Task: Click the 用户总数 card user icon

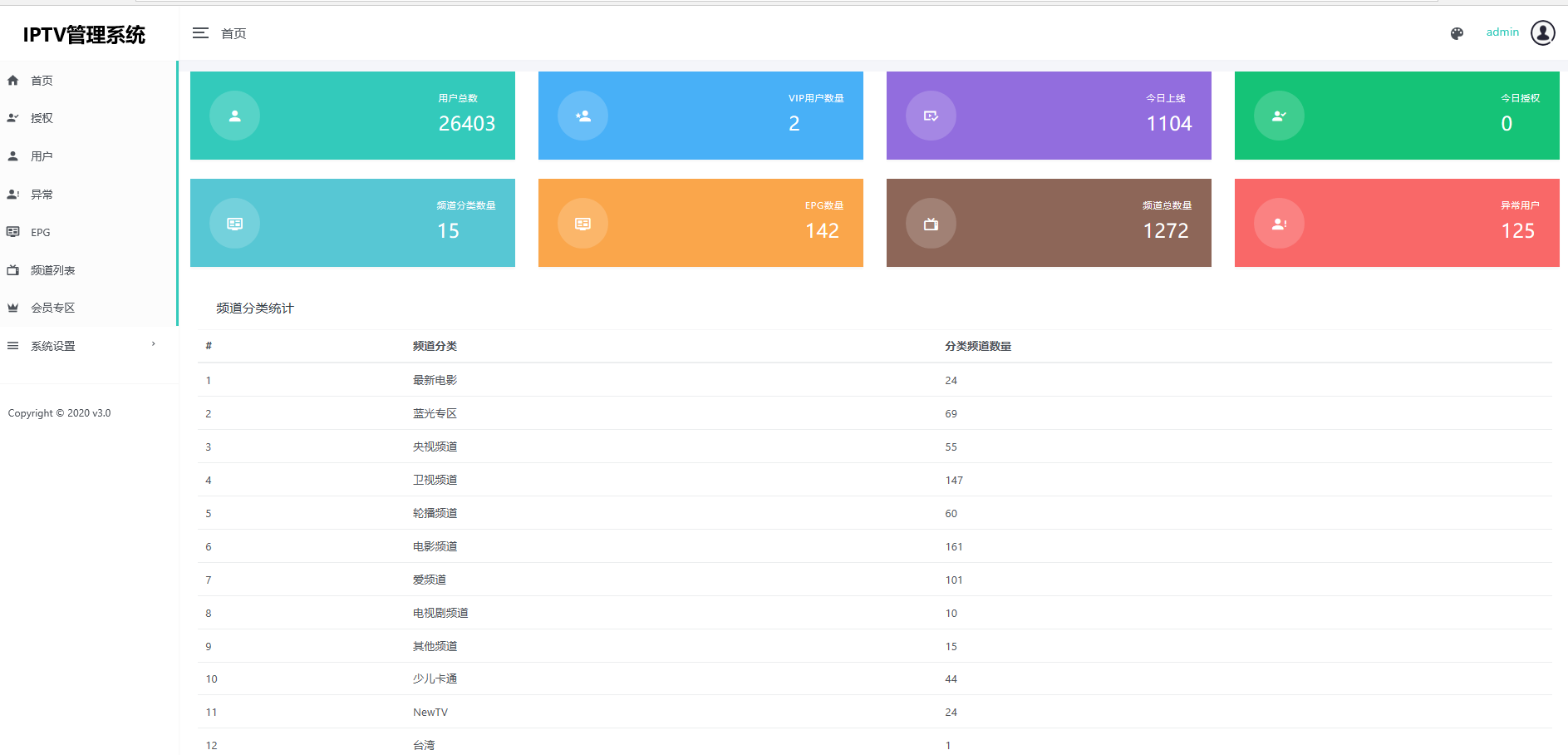Action: point(234,116)
